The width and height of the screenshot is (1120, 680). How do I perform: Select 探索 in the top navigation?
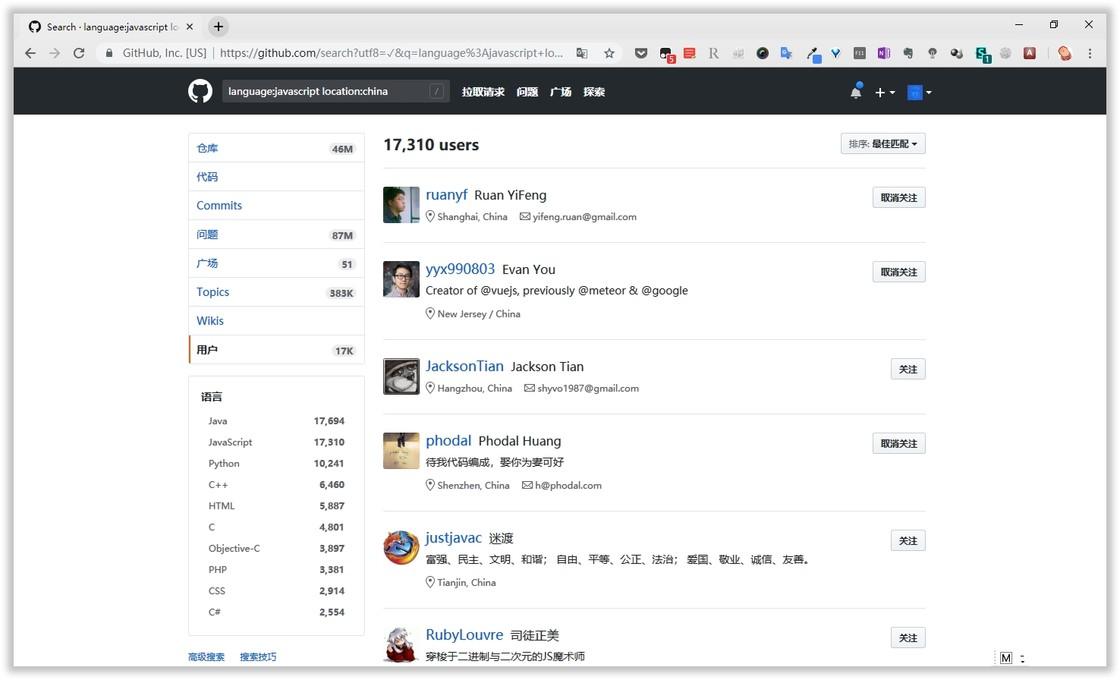pyautogui.click(x=594, y=91)
